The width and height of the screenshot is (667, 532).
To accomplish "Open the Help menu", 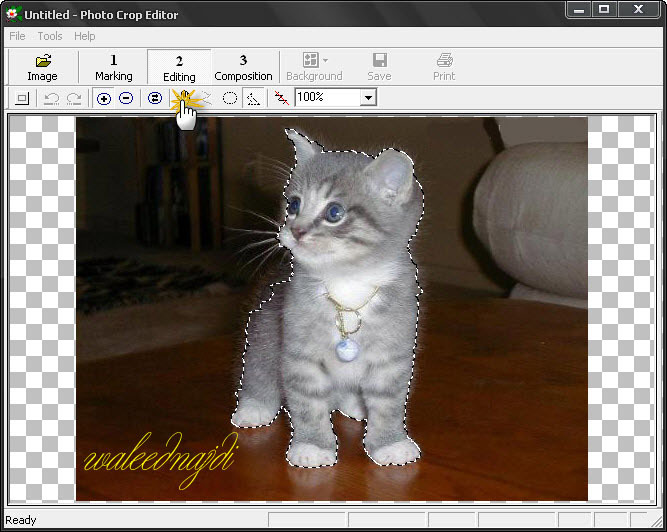I will pos(85,36).
